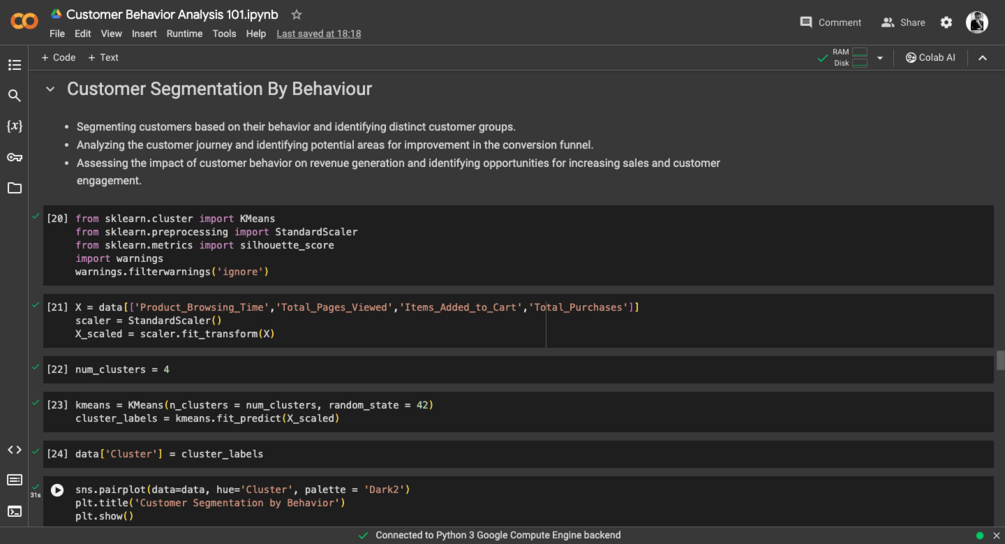Screen dimensions: 1005x544
Task: Click the Last saved at 18:18 link
Action: 318,33
